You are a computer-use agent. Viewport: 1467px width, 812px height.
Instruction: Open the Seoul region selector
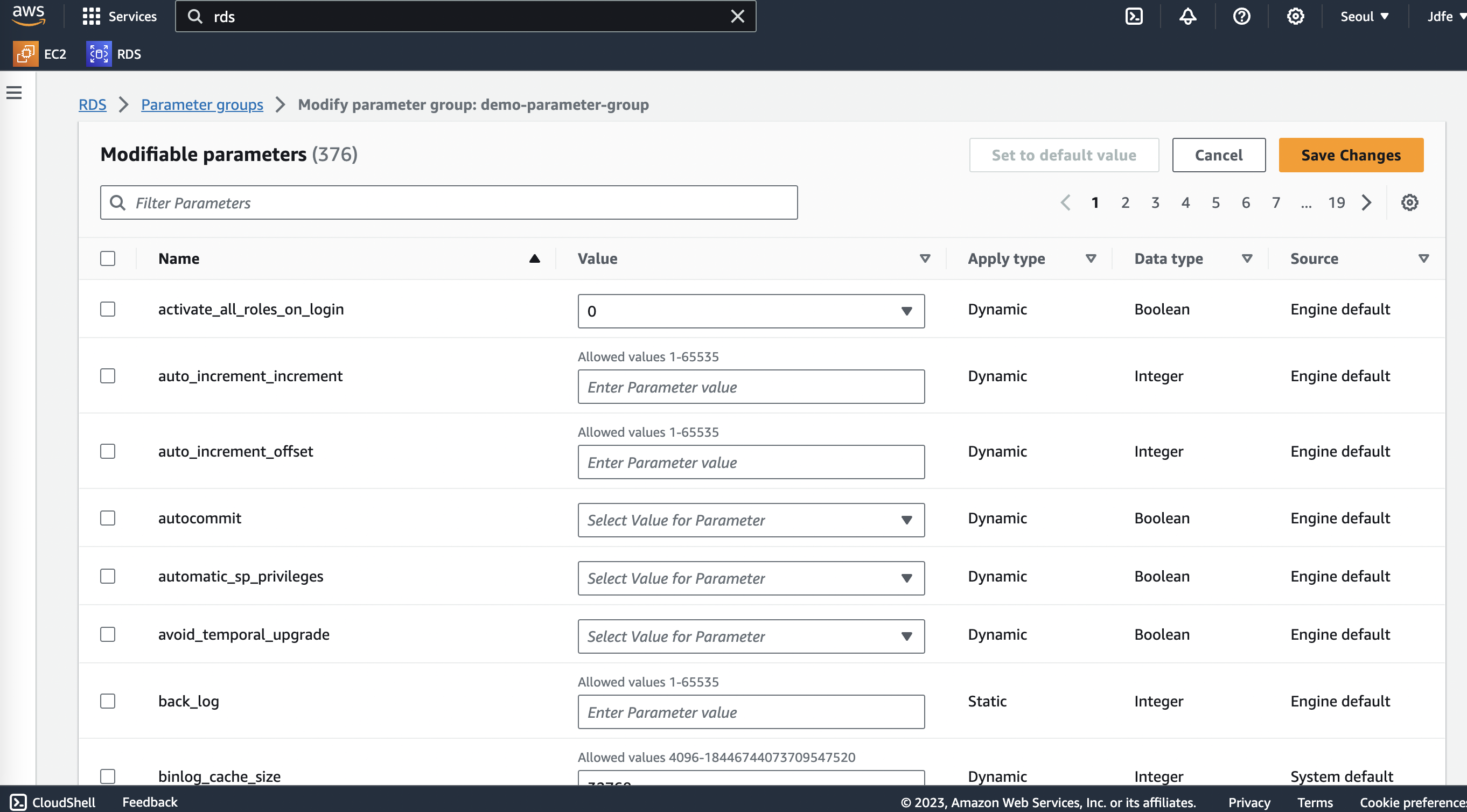click(1364, 17)
